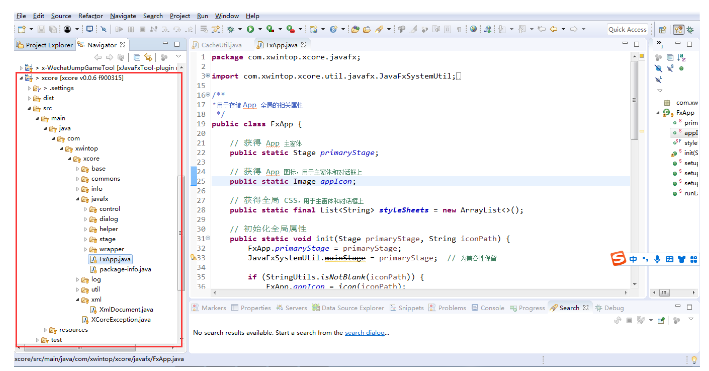Screen dimensions: 709x371
Task: Open the Back history dropdown arrow
Action: click(x=563, y=29)
